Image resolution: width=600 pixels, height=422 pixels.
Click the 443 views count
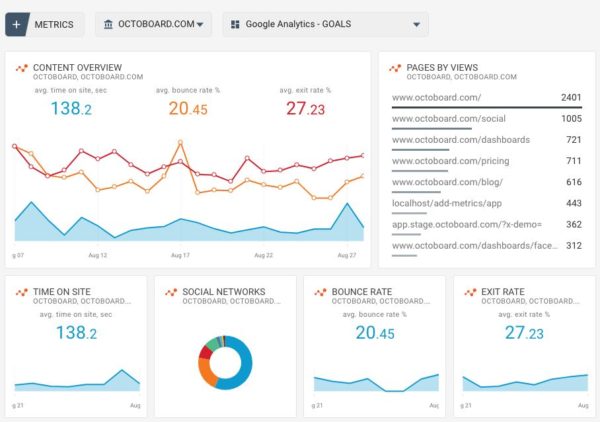tap(574, 204)
